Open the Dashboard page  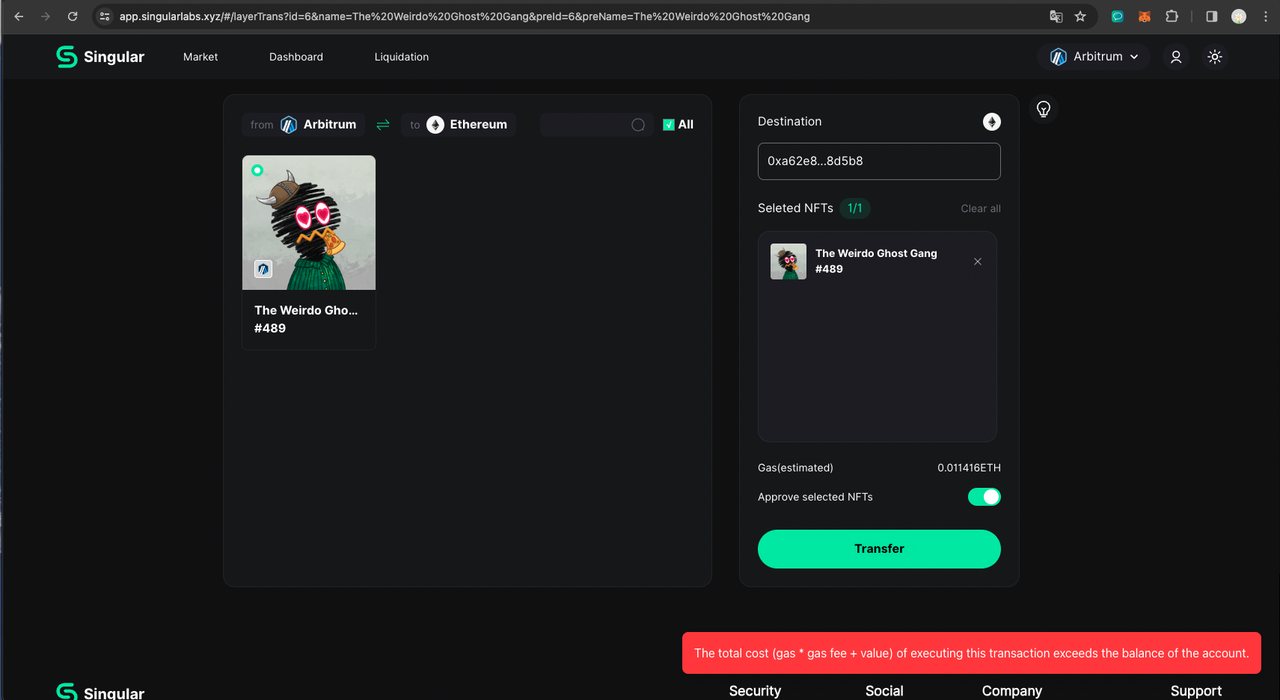[296, 57]
